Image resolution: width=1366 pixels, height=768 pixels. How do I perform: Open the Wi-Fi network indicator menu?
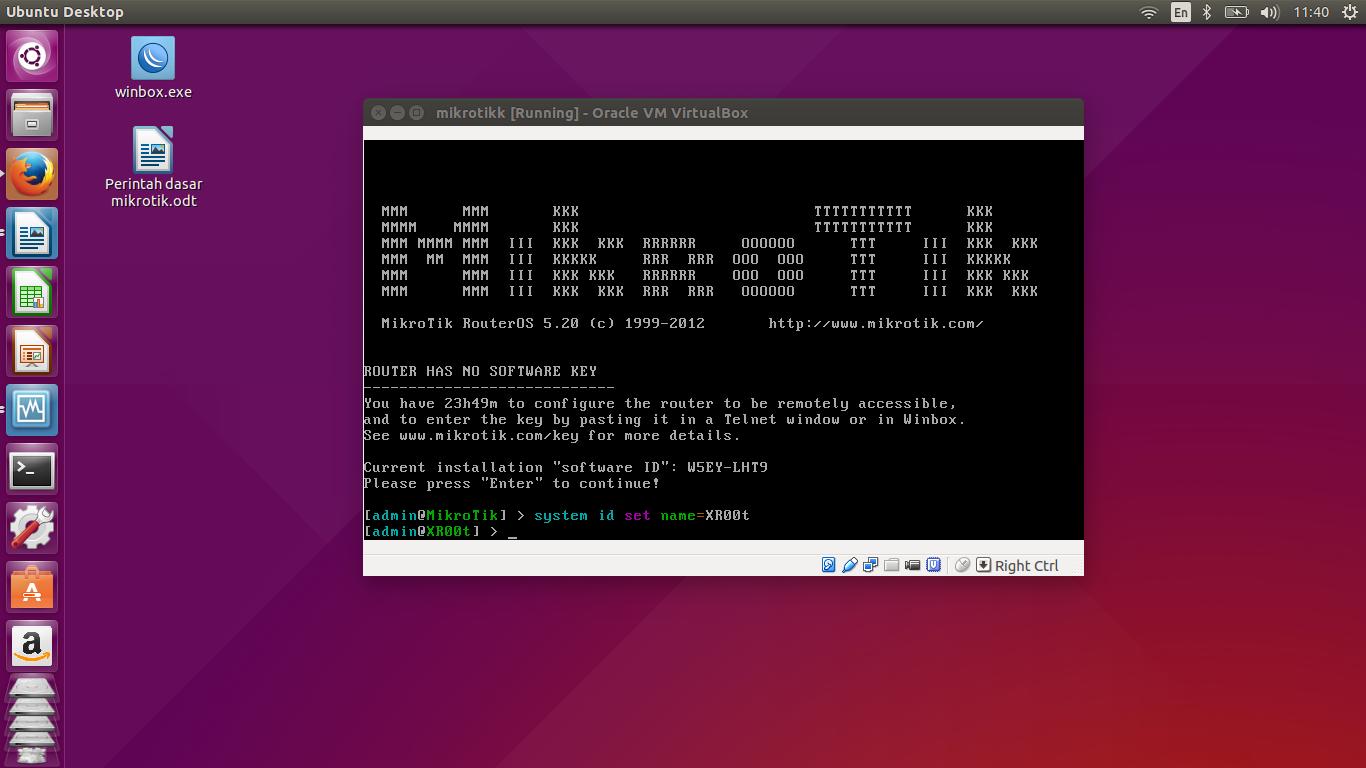1149,12
